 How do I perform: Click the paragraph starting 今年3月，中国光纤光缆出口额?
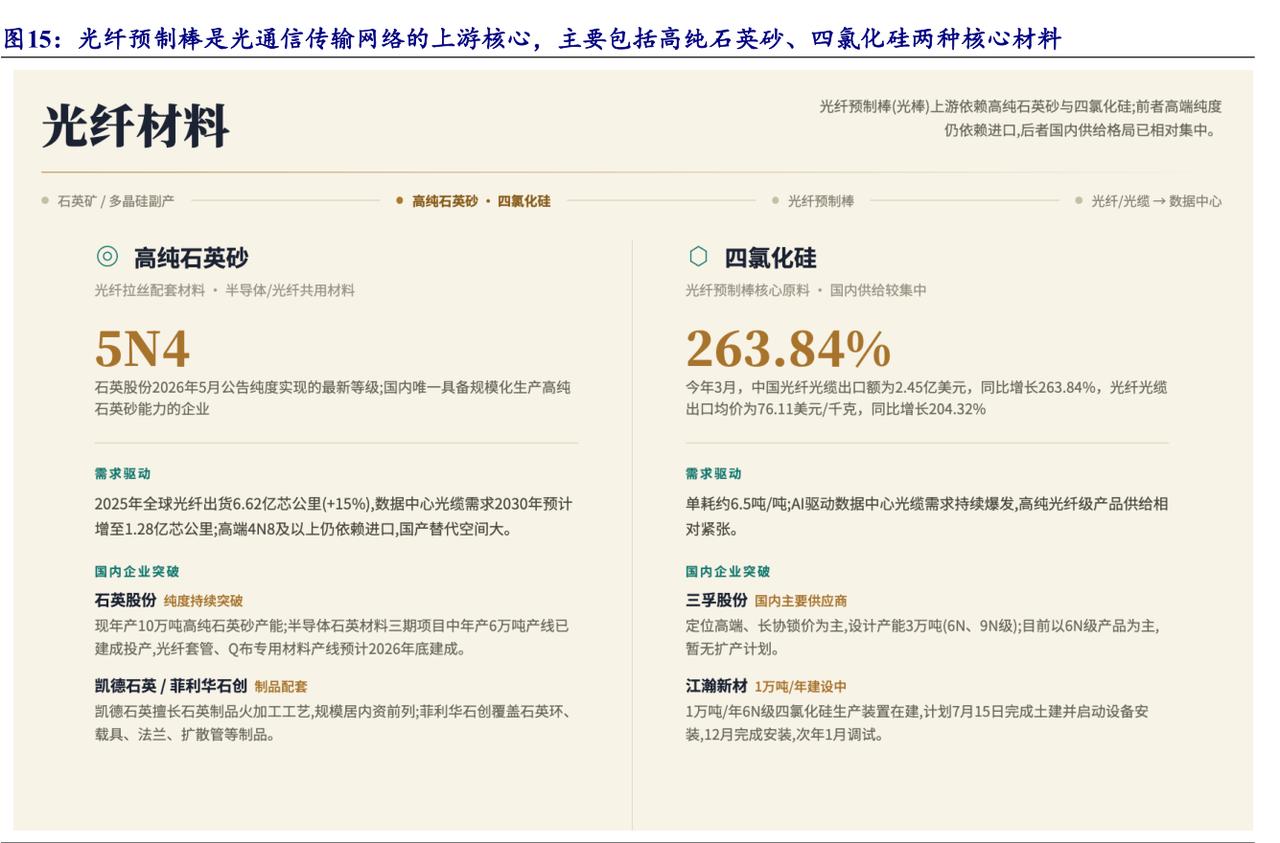[926, 398]
